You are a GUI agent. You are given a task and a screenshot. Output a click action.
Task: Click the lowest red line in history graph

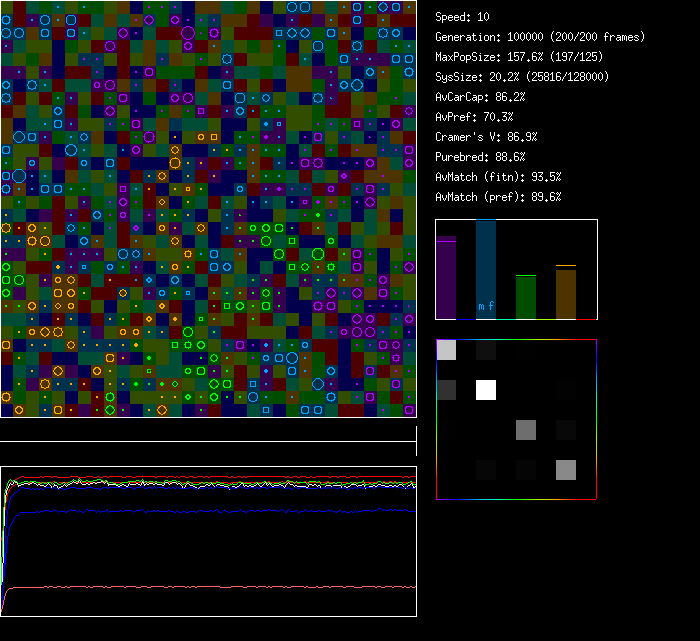pos(200,586)
